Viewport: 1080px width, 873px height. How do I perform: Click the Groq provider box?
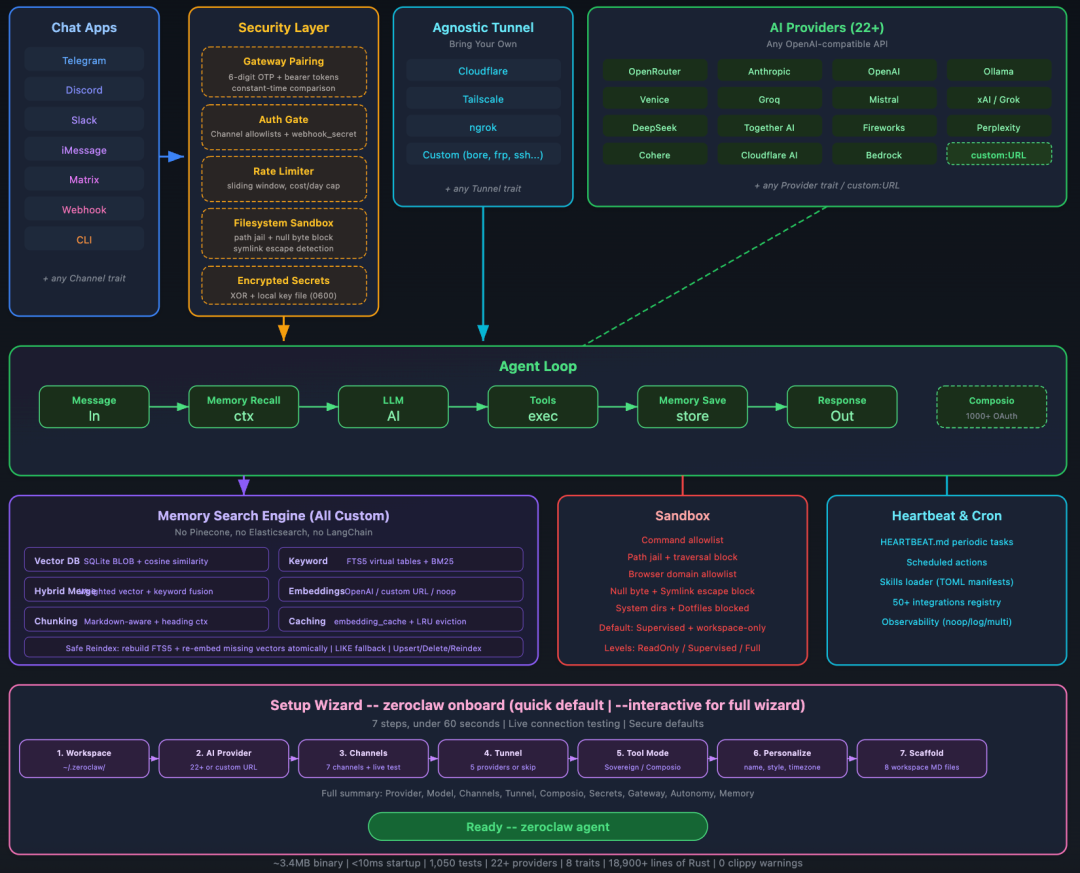pos(769,99)
